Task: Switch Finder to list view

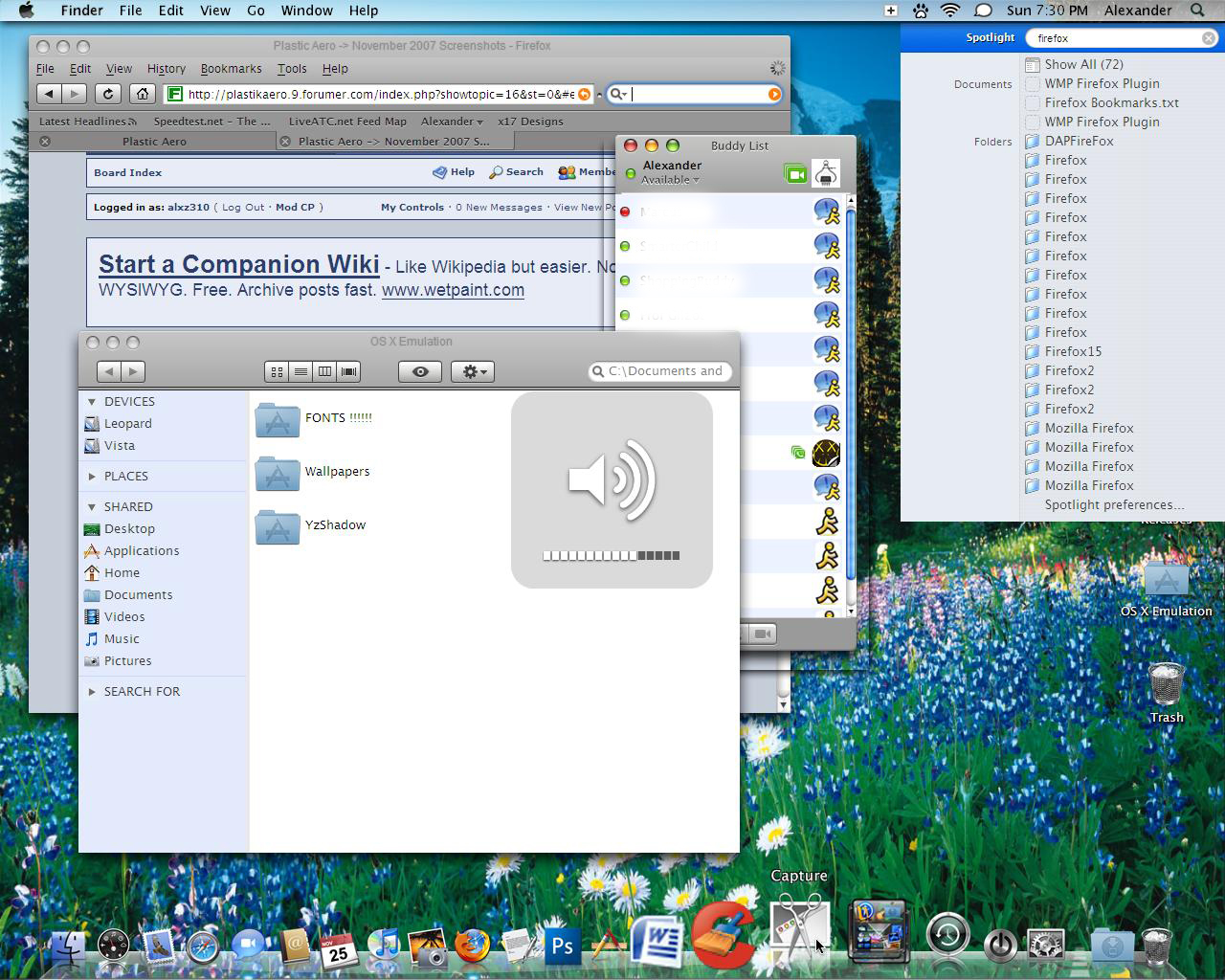Action: [301, 371]
